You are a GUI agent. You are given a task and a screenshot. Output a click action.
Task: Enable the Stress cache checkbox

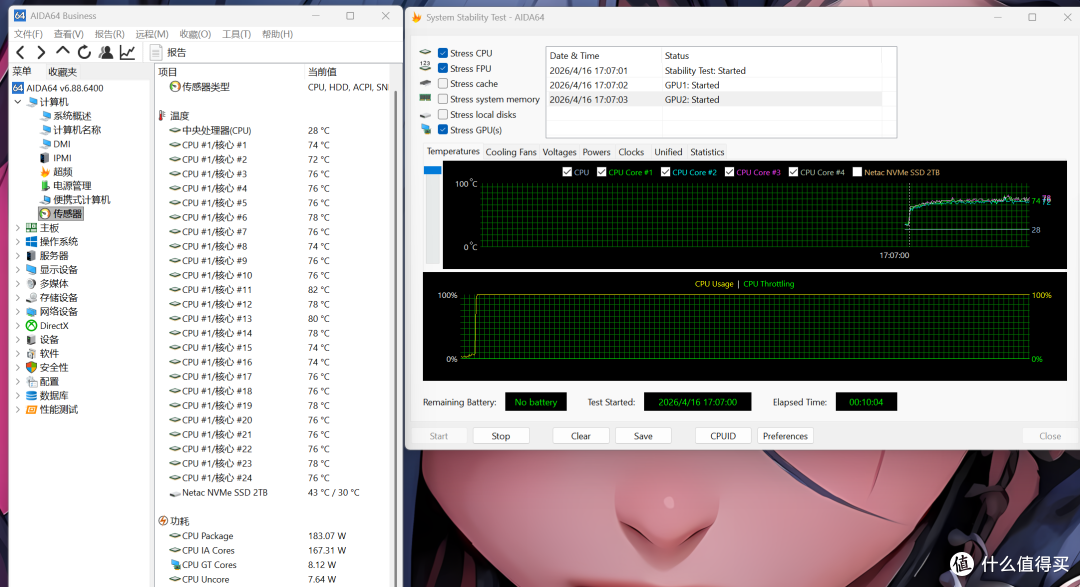coord(443,83)
